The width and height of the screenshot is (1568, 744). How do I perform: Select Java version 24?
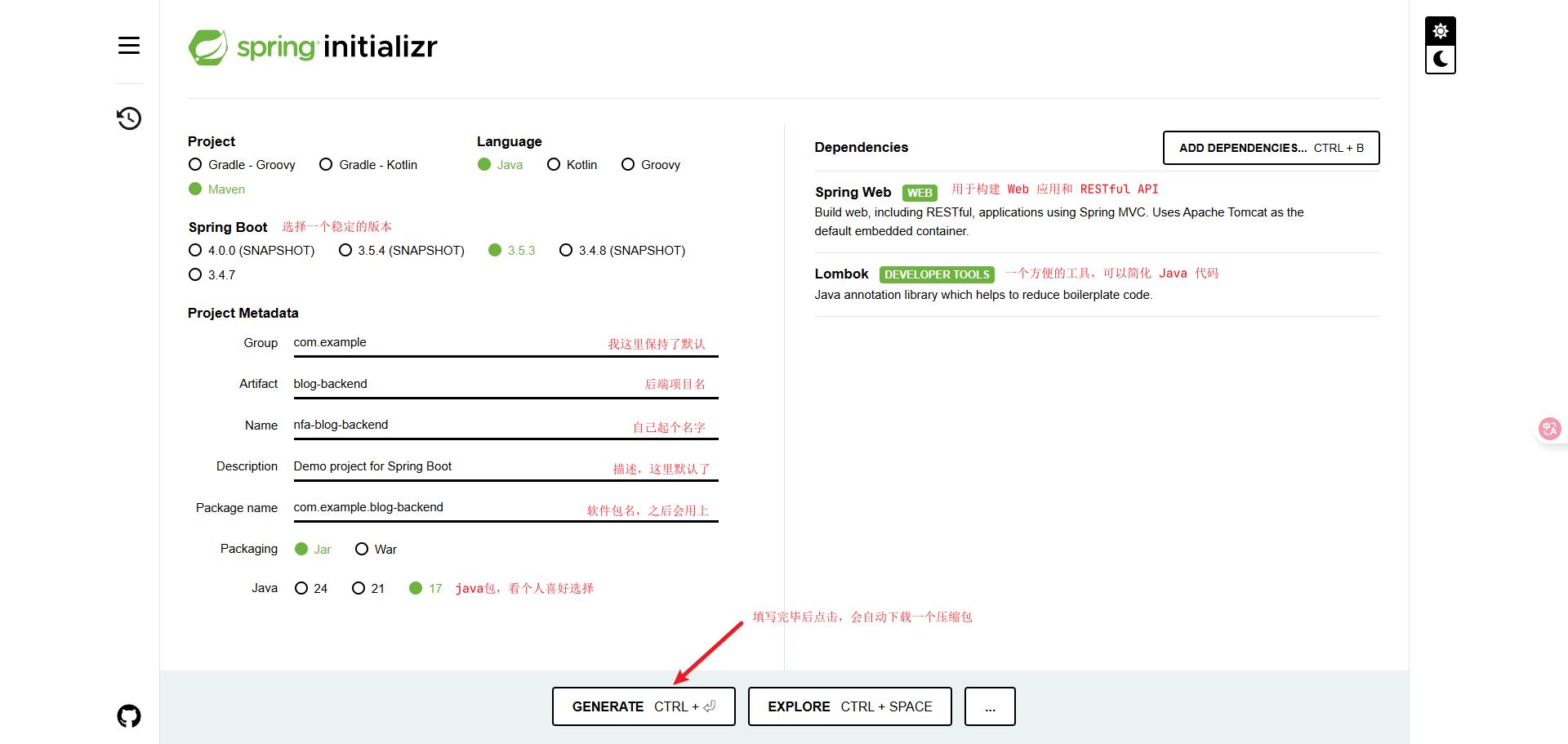[x=311, y=589]
